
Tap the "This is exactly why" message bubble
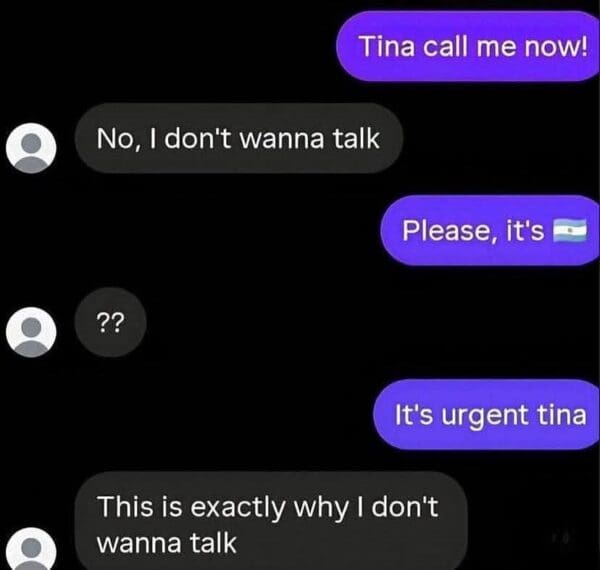coord(271,521)
